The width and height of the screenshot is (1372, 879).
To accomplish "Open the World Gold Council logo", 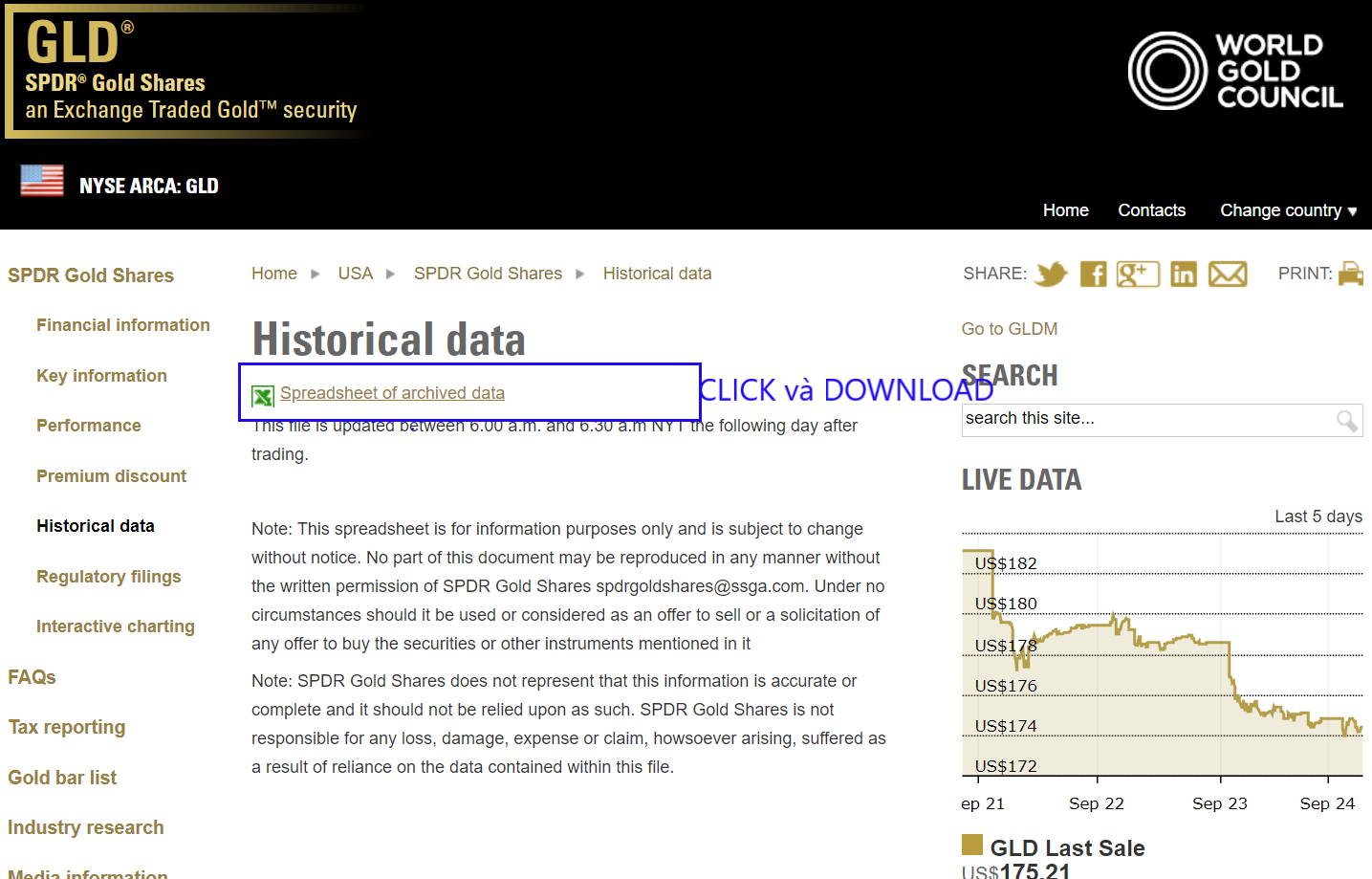I will 1235,71.
